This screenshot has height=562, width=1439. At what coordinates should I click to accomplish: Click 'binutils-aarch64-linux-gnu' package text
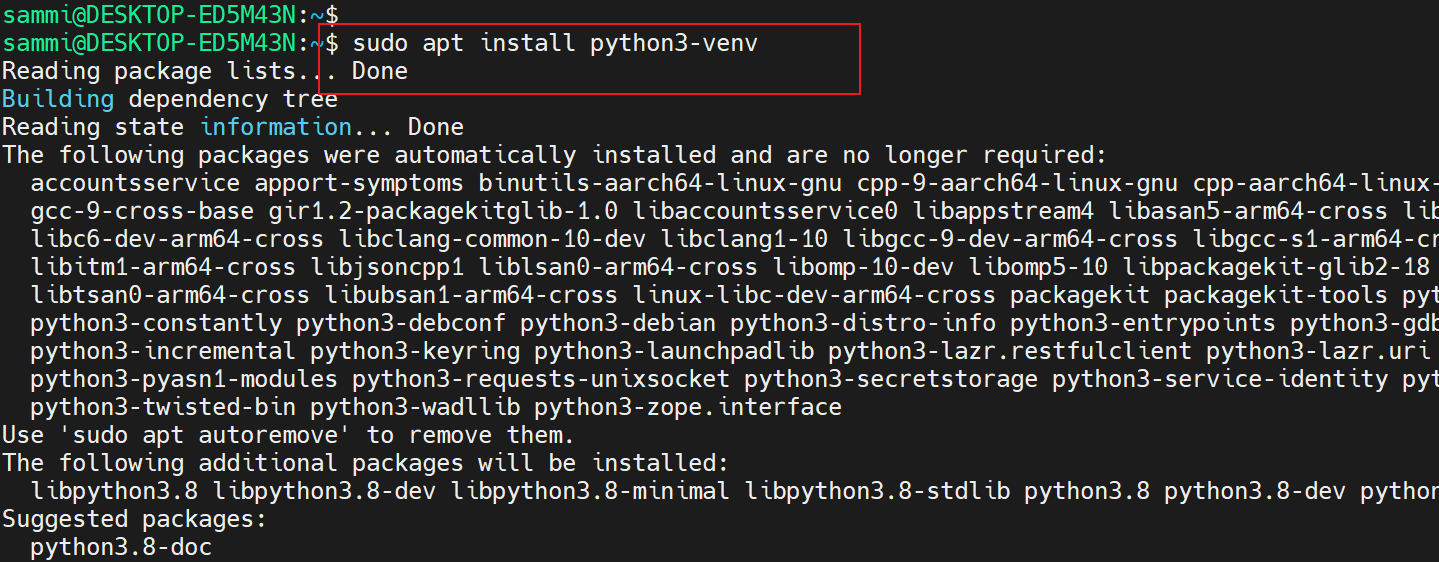pos(661,183)
